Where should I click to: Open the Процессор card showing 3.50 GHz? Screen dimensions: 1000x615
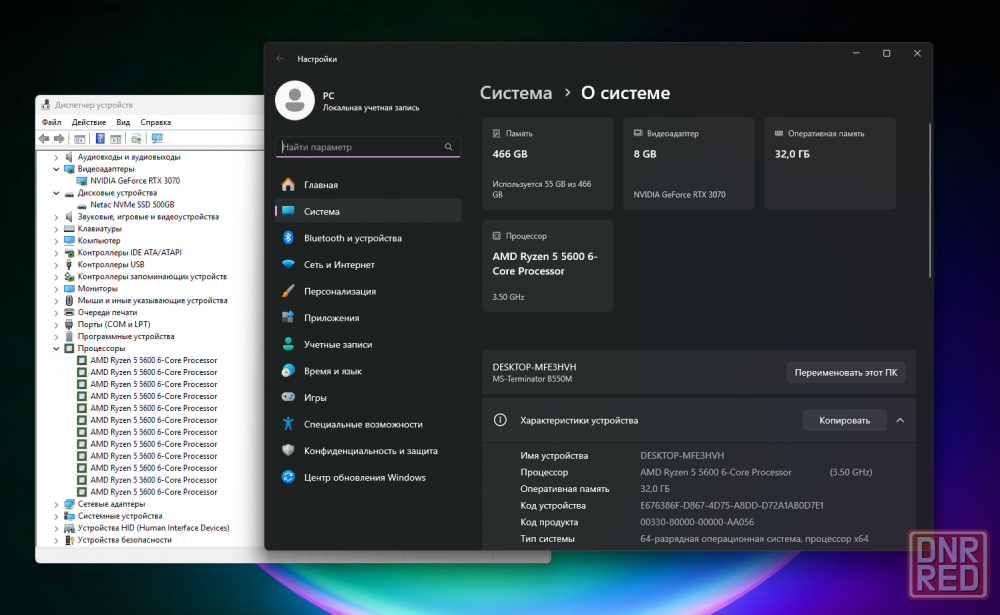(x=548, y=266)
